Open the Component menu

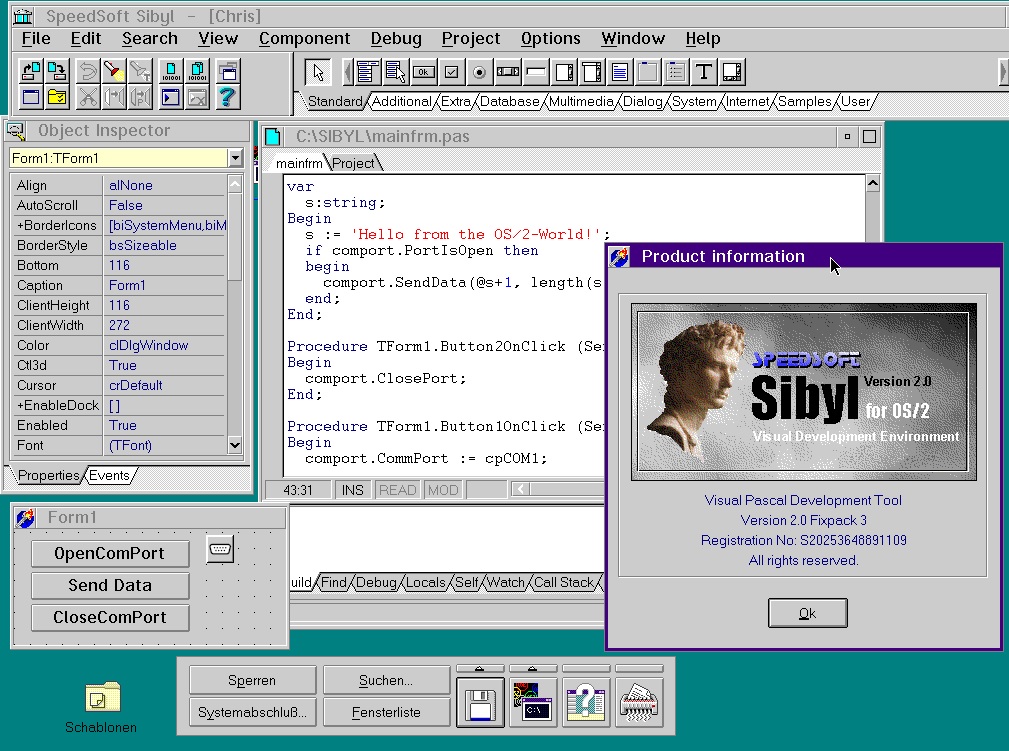[x=304, y=39]
